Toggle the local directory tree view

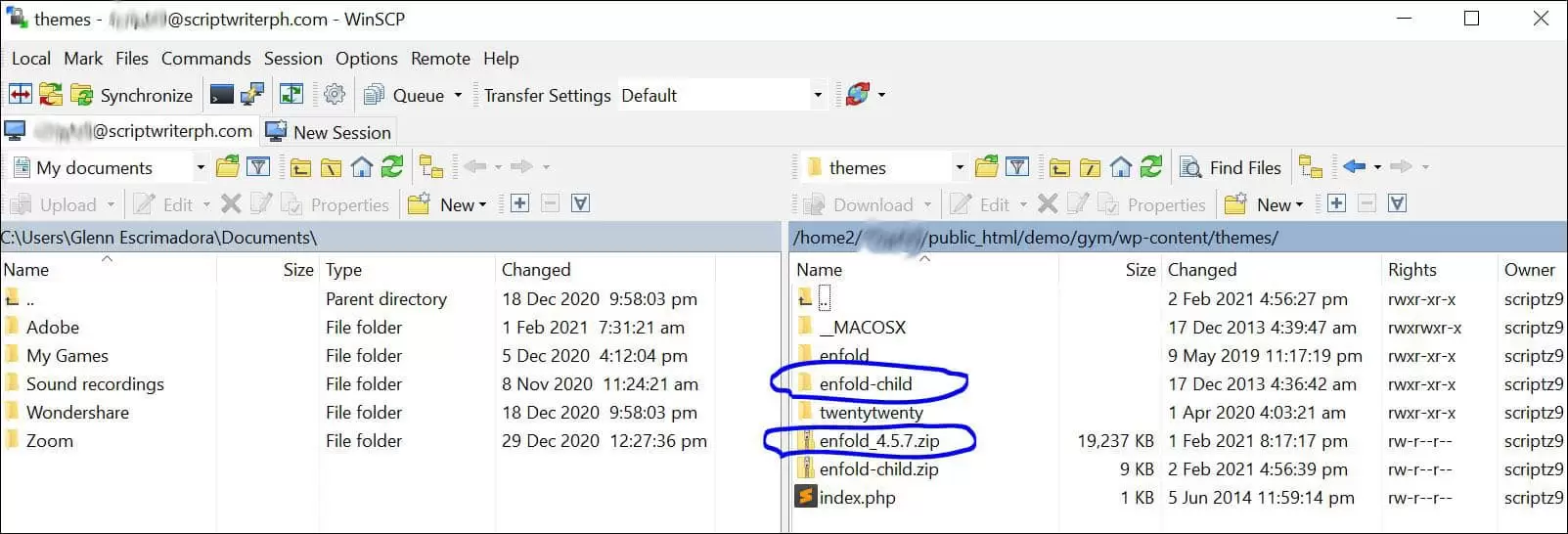pyautogui.click(x=430, y=167)
